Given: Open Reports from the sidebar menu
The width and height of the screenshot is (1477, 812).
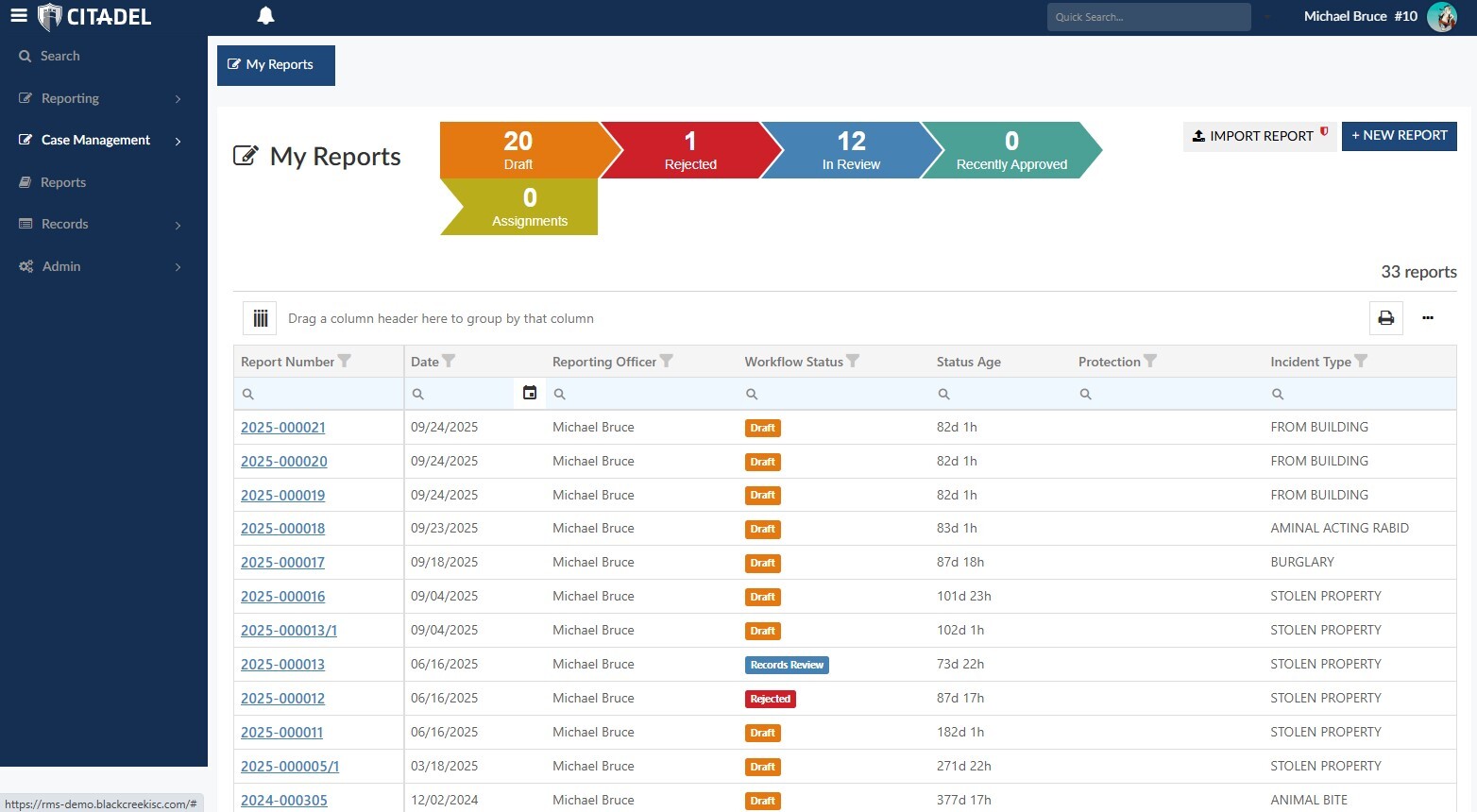Looking at the screenshot, I should [63, 182].
